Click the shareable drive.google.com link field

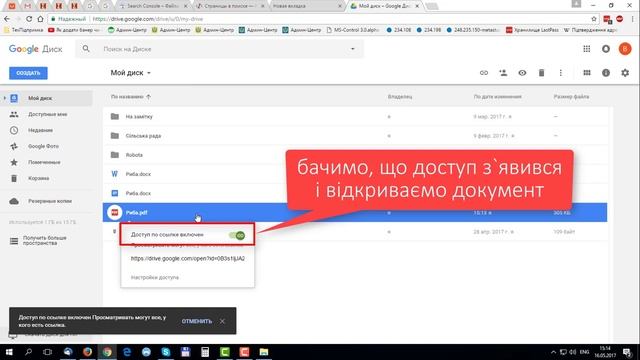[188, 258]
